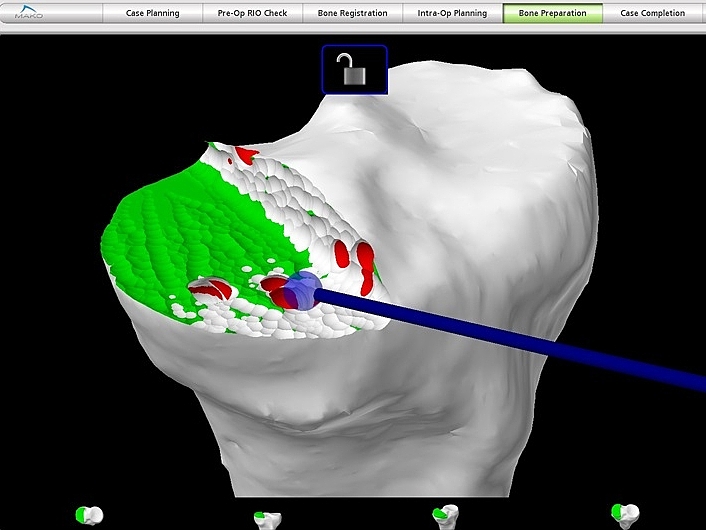This screenshot has width=706, height=530.
Task: Select the first bone view thumbnail at bottom left
Action: (88, 516)
